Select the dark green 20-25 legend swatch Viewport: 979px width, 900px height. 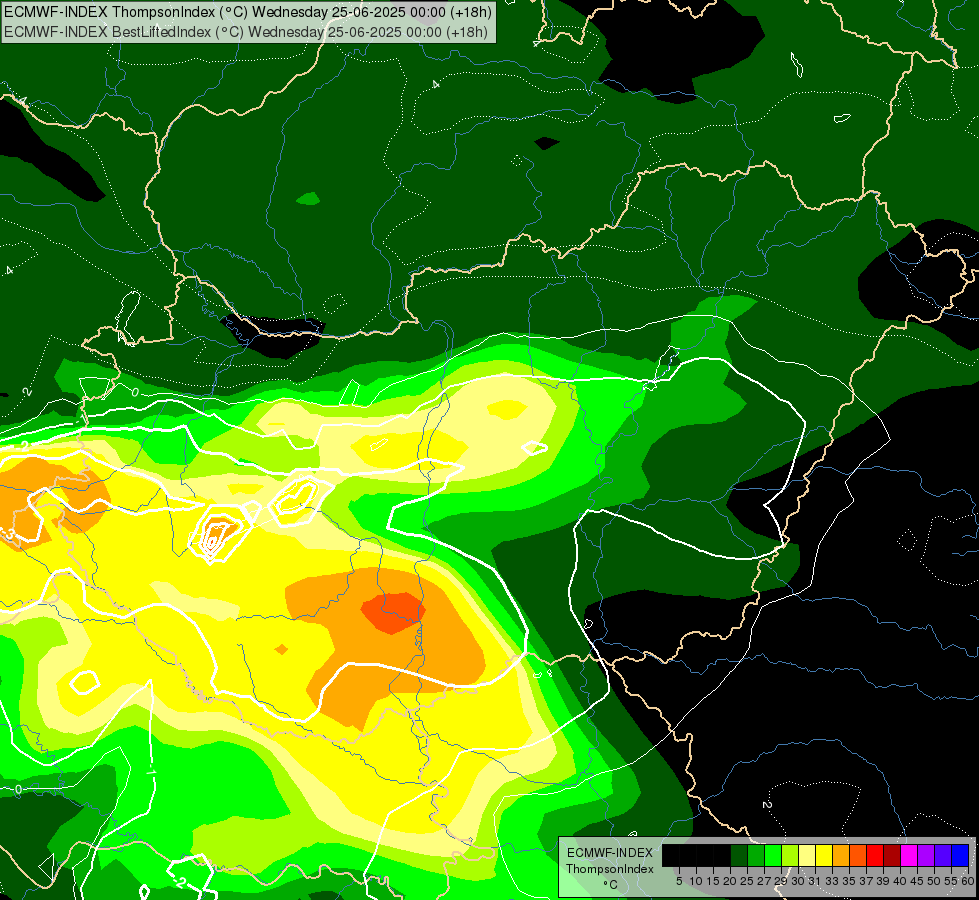click(739, 855)
